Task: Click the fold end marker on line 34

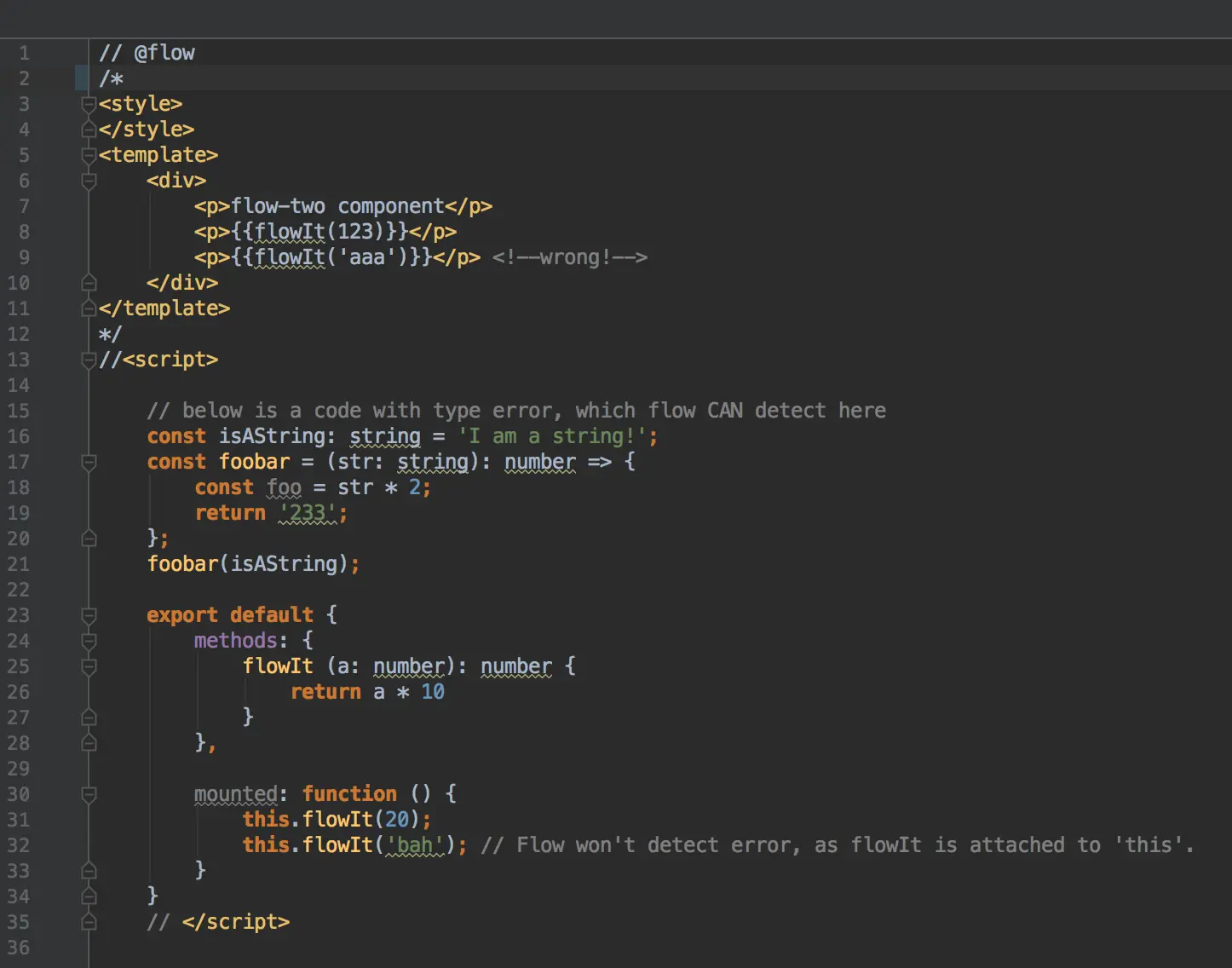Action: pos(89,896)
